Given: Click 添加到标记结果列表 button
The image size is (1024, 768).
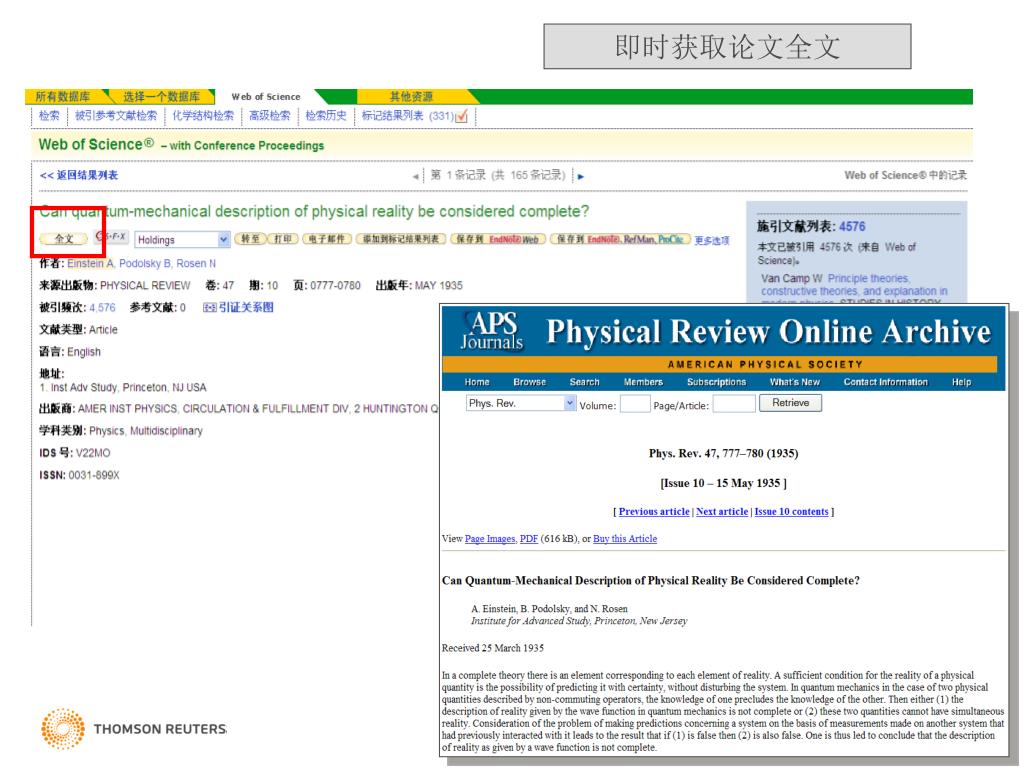Looking at the screenshot, I should pyautogui.click(x=401, y=239).
